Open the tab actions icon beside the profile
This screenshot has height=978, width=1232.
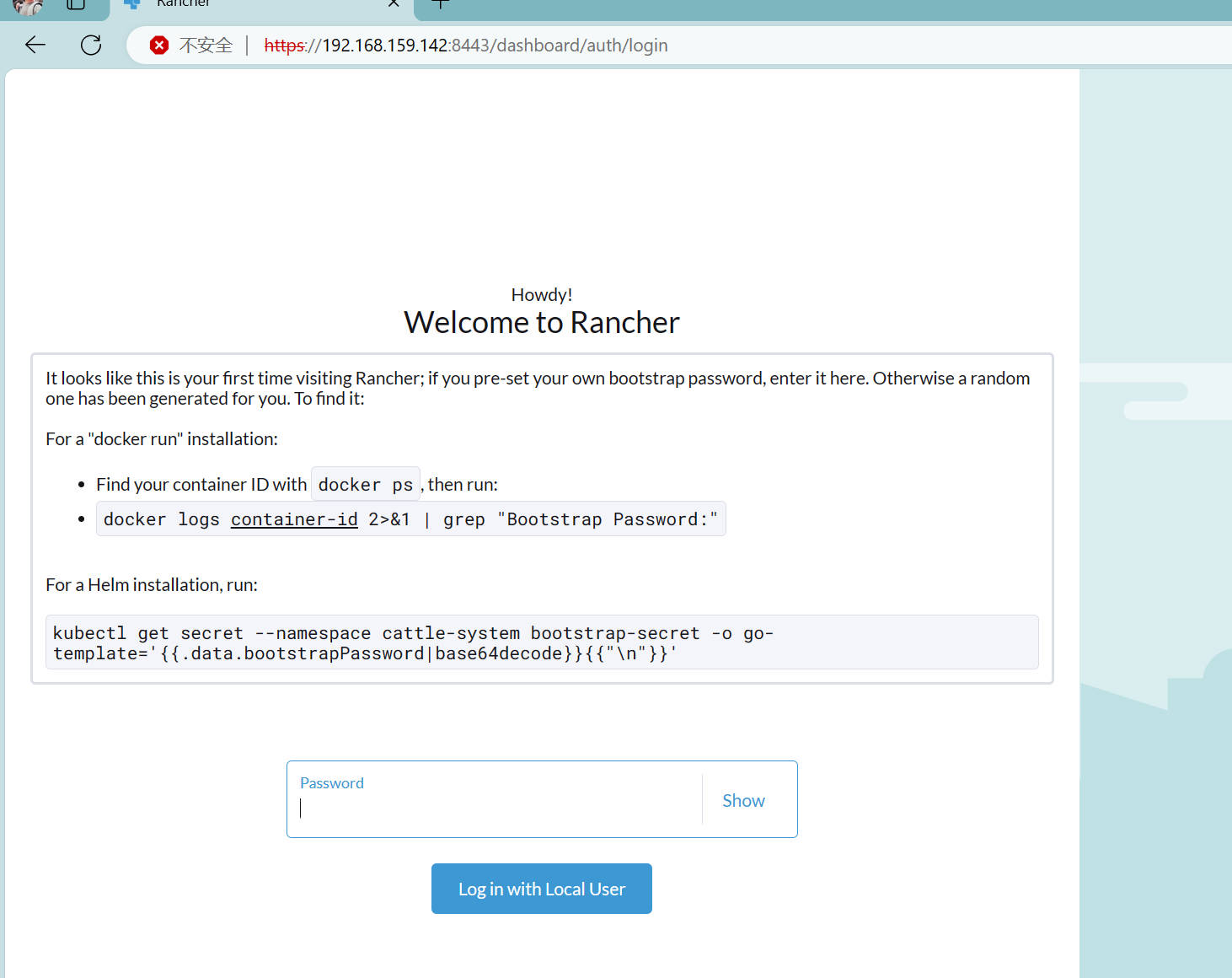tap(76, 4)
